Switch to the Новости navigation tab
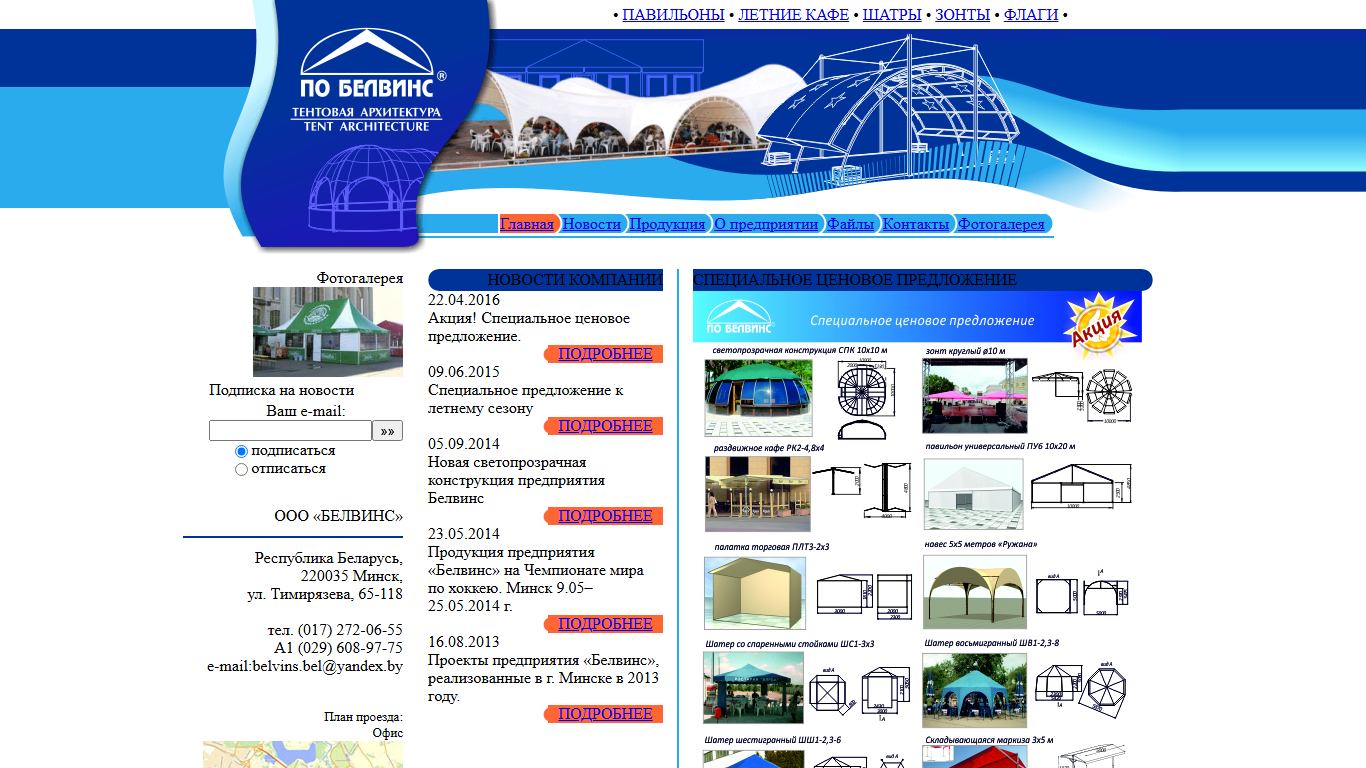This screenshot has height=768, width=1366. [592, 224]
